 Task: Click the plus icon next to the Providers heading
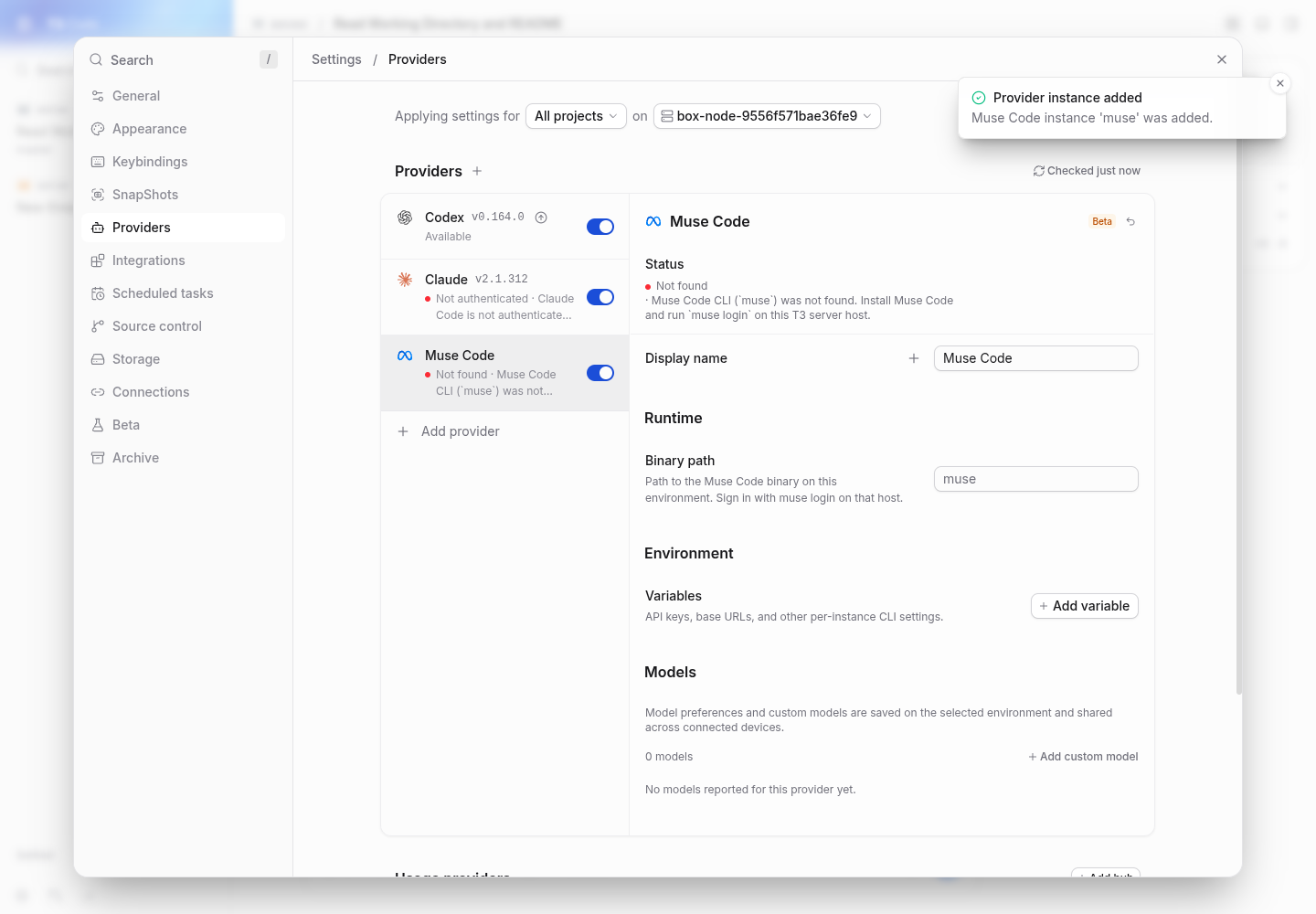click(477, 171)
